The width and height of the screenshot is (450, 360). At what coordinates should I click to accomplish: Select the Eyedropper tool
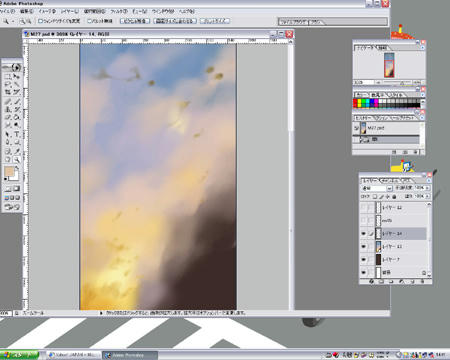16,152
